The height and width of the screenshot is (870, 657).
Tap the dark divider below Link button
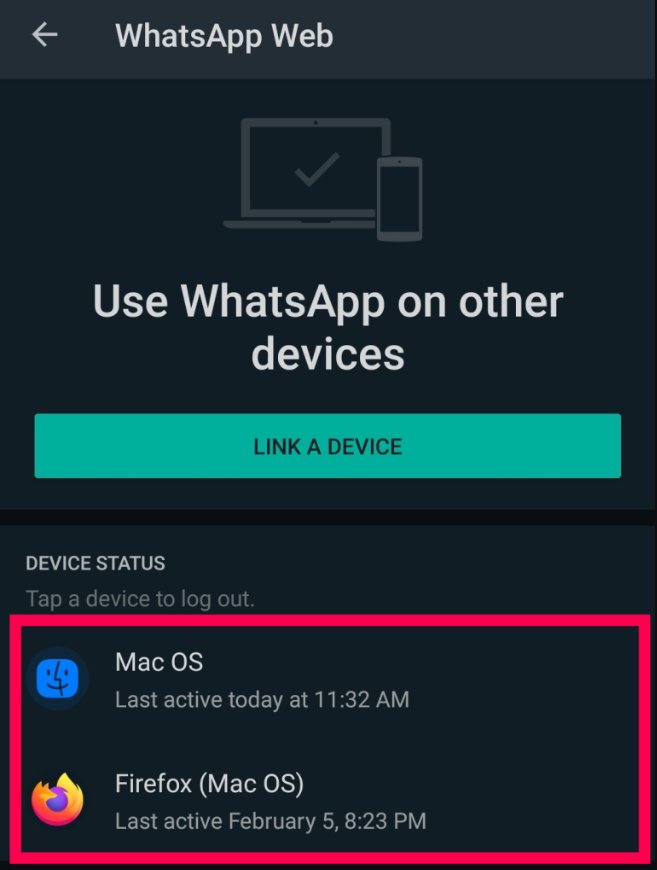click(328, 518)
